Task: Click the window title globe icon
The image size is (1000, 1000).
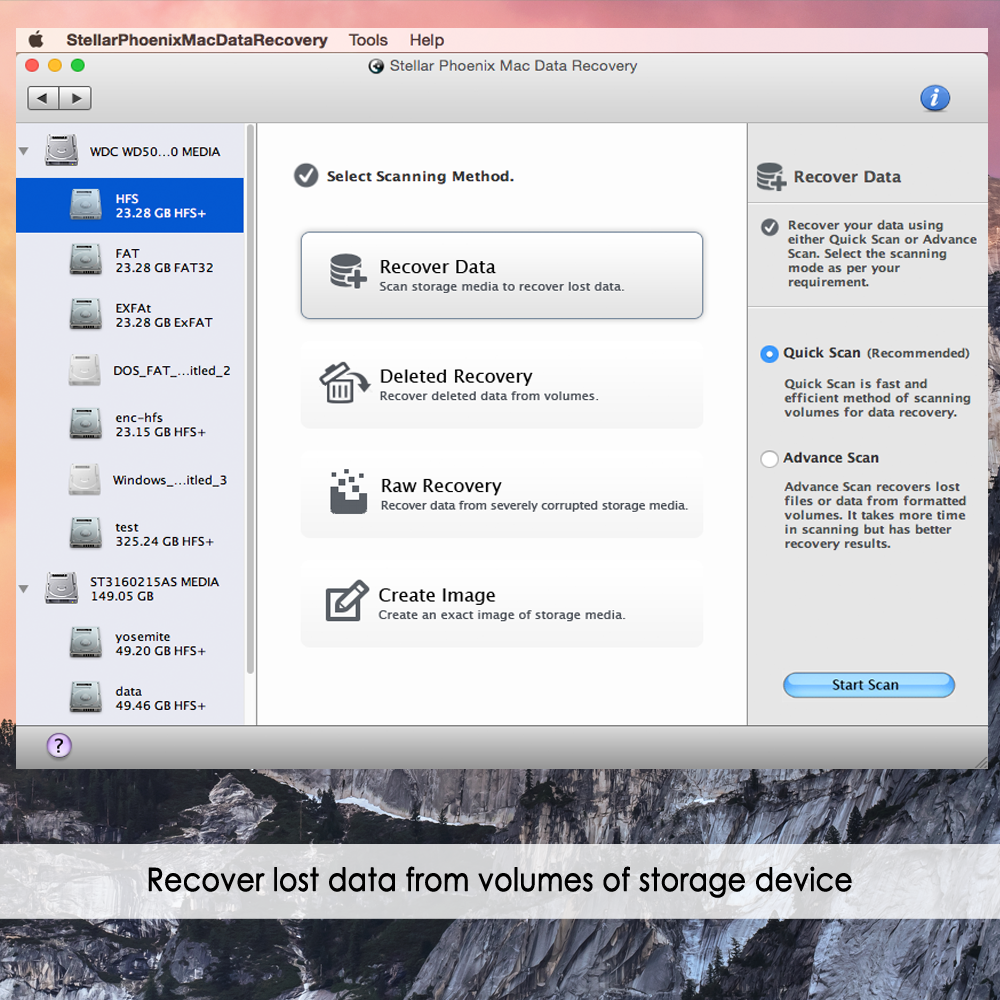Action: (376, 66)
